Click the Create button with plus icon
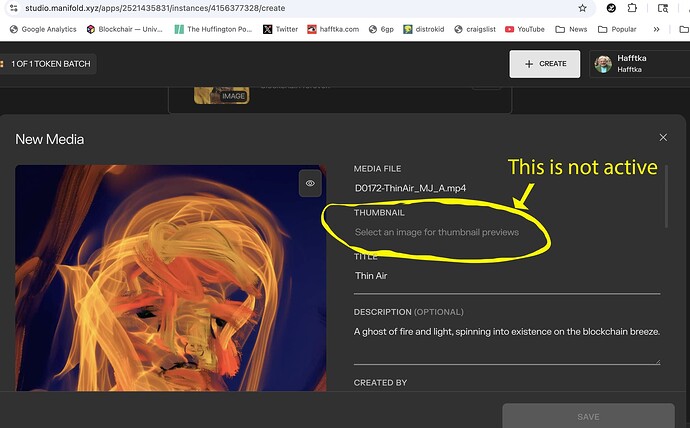The width and height of the screenshot is (690, 428). [544, 64]
